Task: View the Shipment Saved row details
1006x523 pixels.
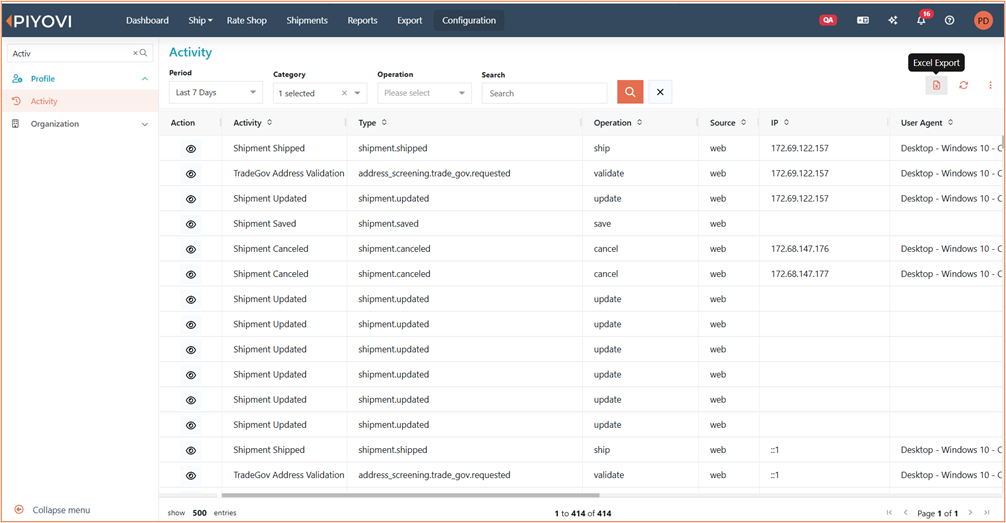Action: [x=191, y=225]
